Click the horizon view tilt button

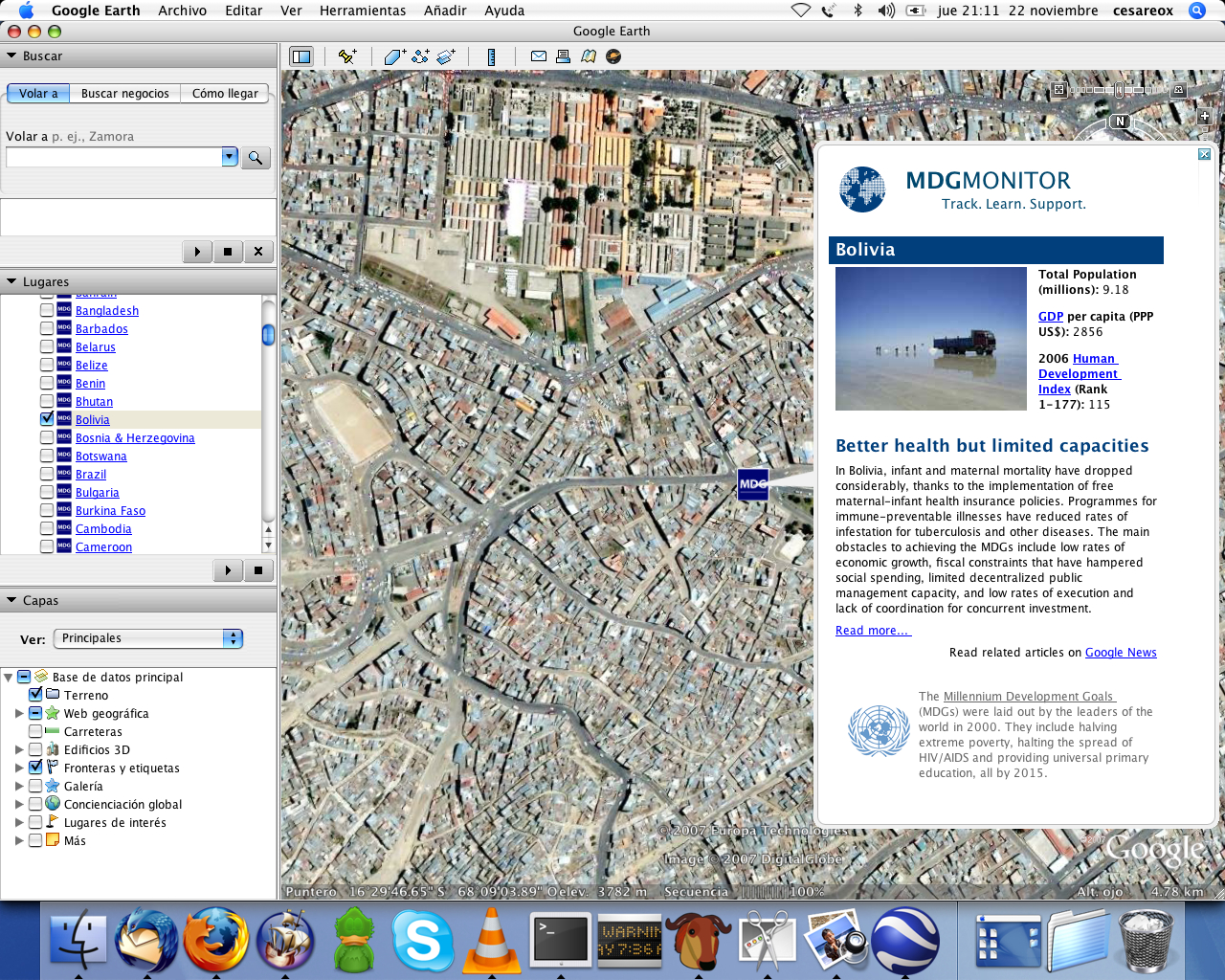tap(1179, 90)
